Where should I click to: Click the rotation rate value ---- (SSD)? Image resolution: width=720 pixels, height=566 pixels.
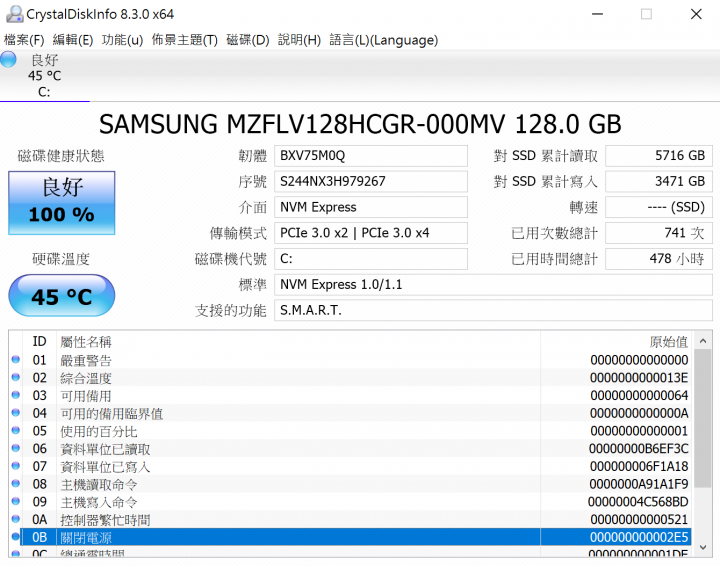[x=659, y=207]
